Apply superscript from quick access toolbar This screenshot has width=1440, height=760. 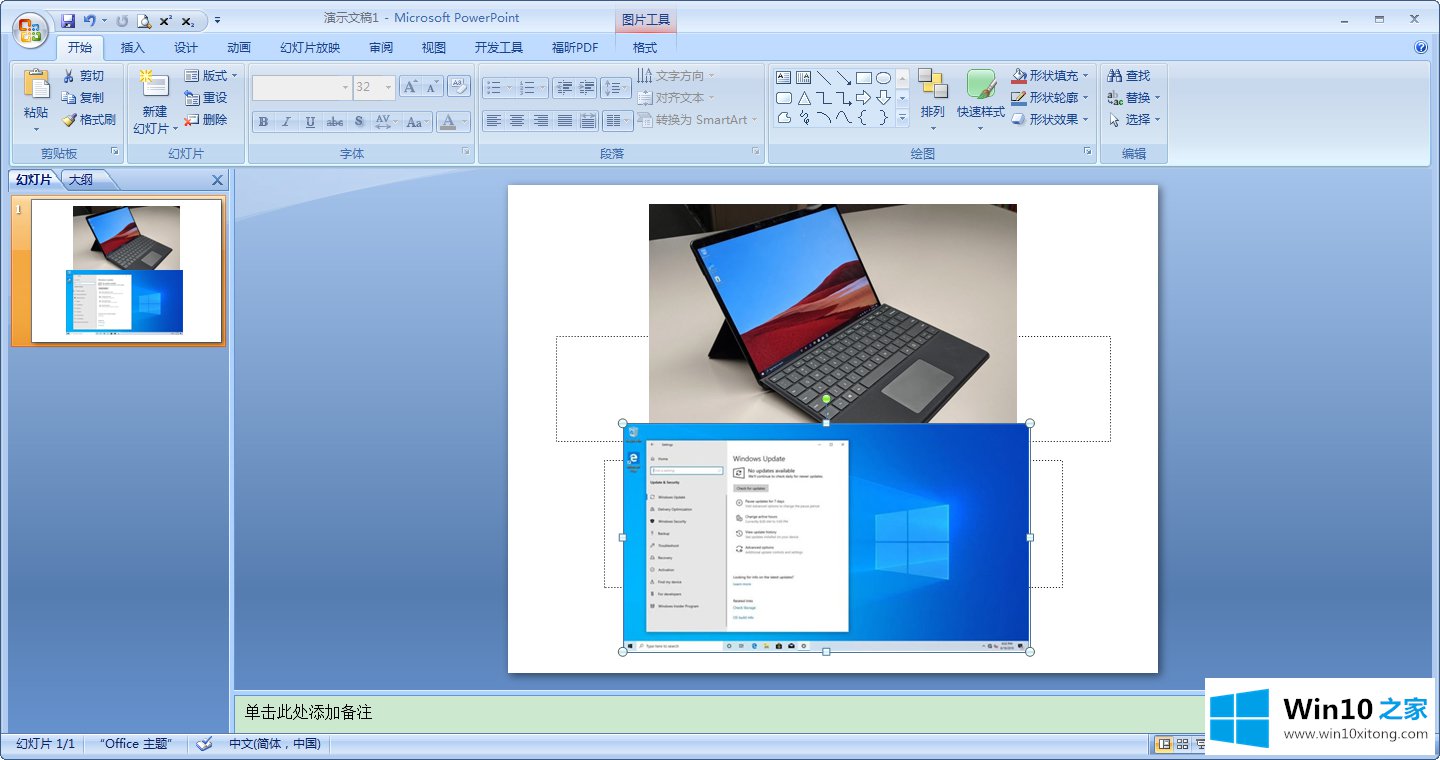(x=166, y=20)
